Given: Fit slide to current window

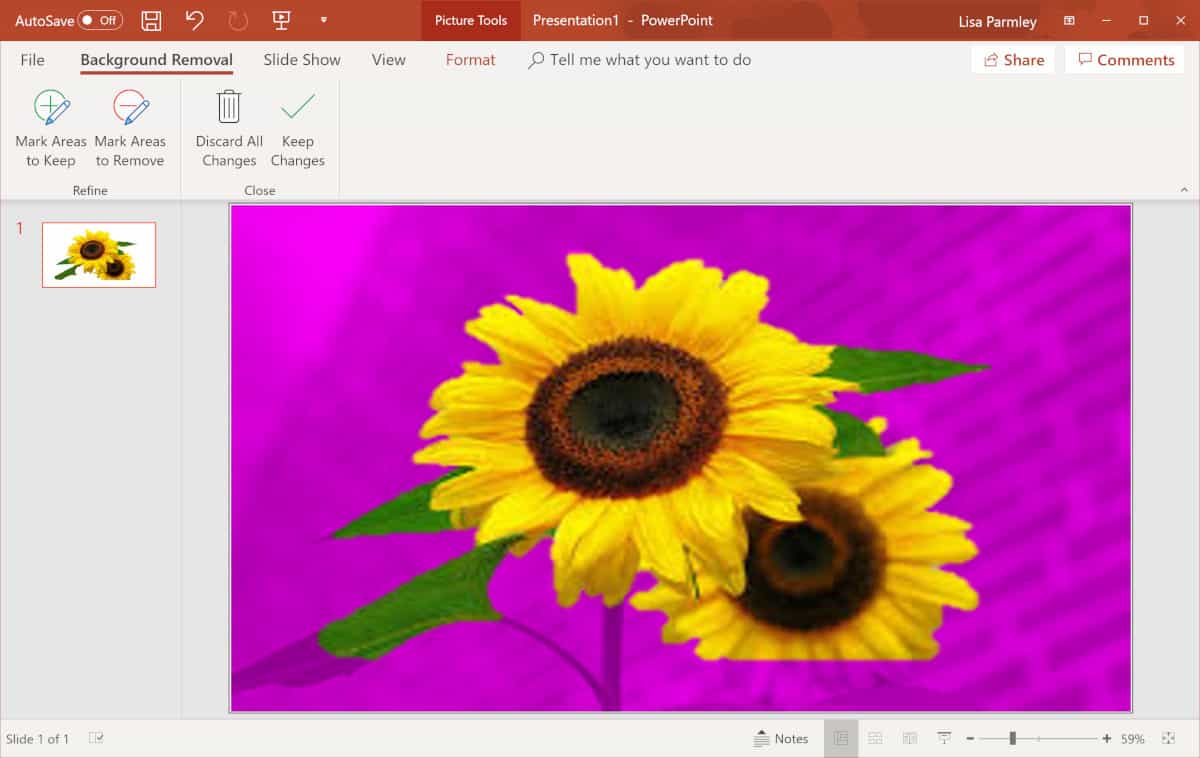Looking at the screenshot, I should pyautogui.click(x=1167, y=738).
